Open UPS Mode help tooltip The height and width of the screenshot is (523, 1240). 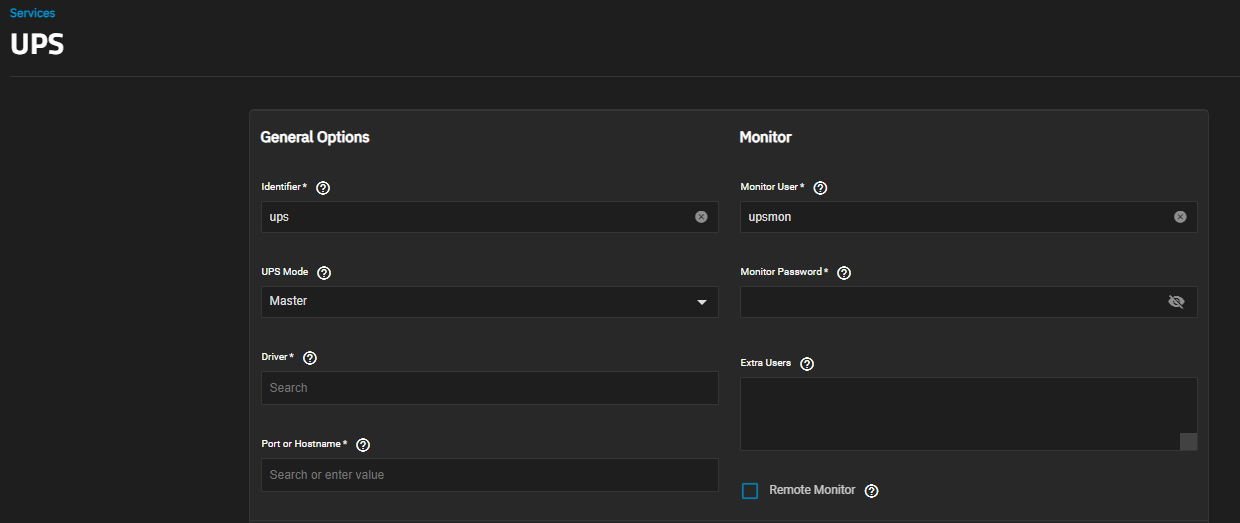pyautogui.click(x=324, y=273)
